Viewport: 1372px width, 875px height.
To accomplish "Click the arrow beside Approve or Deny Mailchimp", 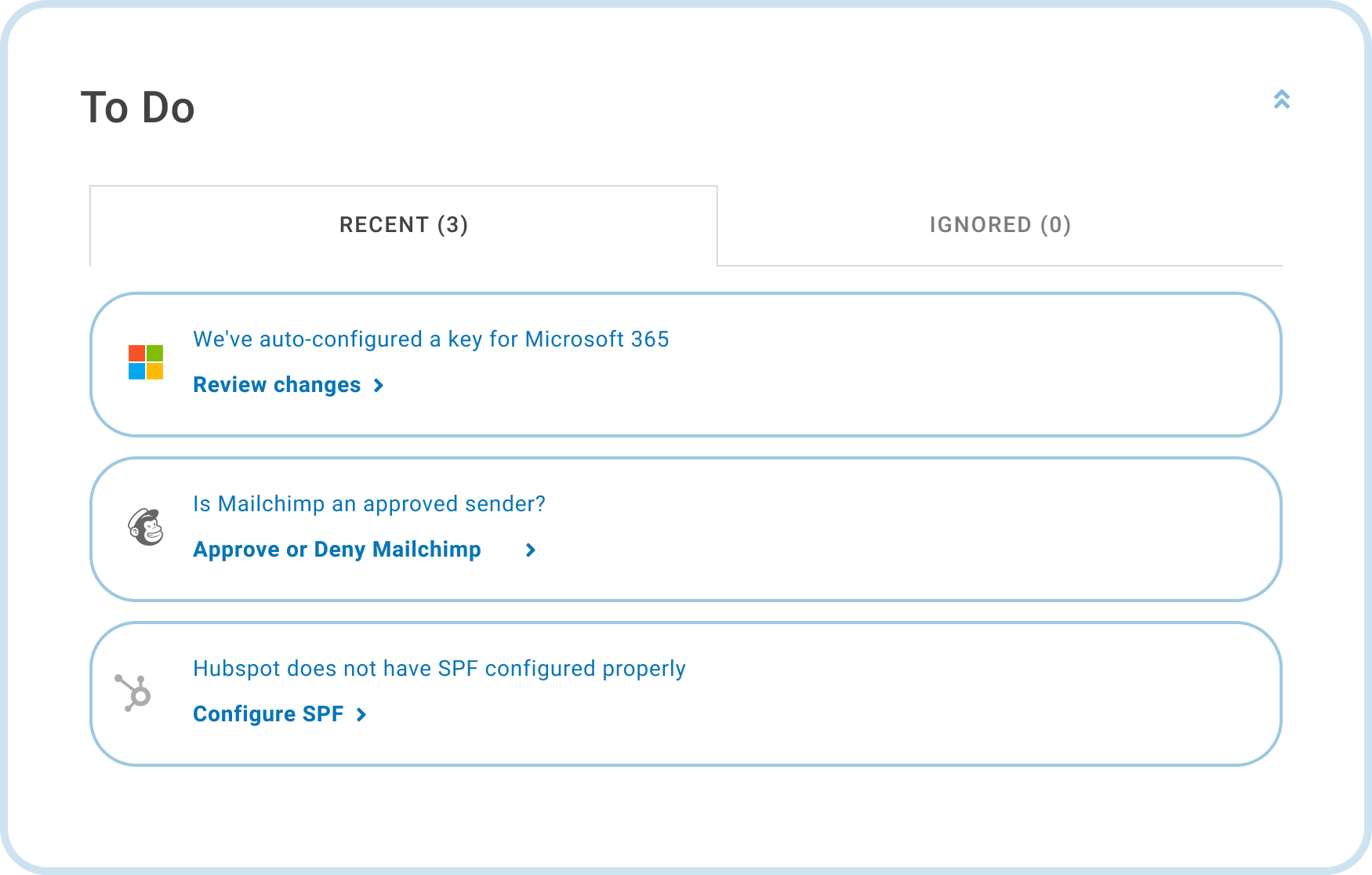I will pyautogui.click(x=531, y=550).
